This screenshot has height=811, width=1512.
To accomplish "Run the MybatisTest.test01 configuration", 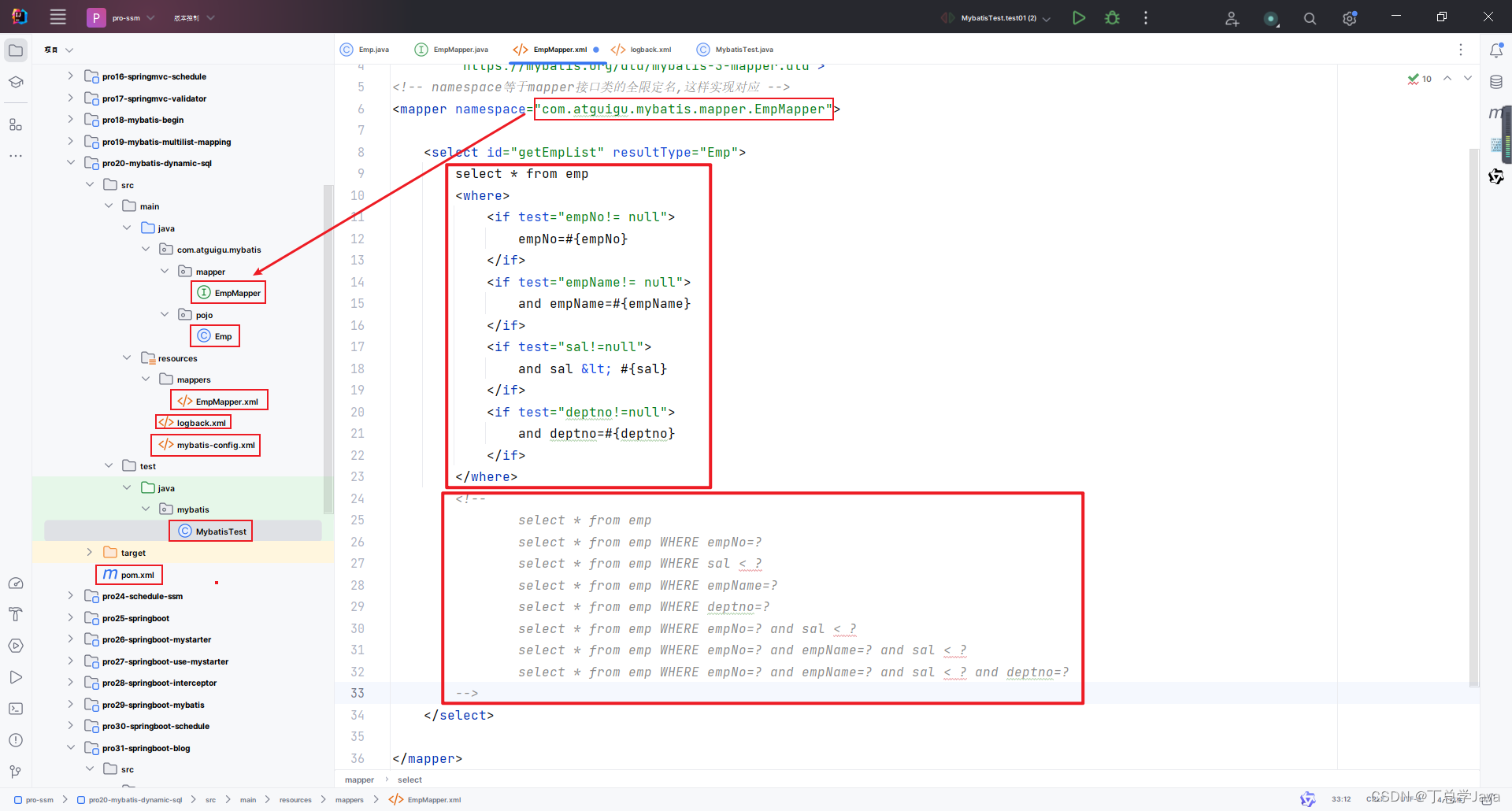I will pyautogui.click(x=1079, y=17).
